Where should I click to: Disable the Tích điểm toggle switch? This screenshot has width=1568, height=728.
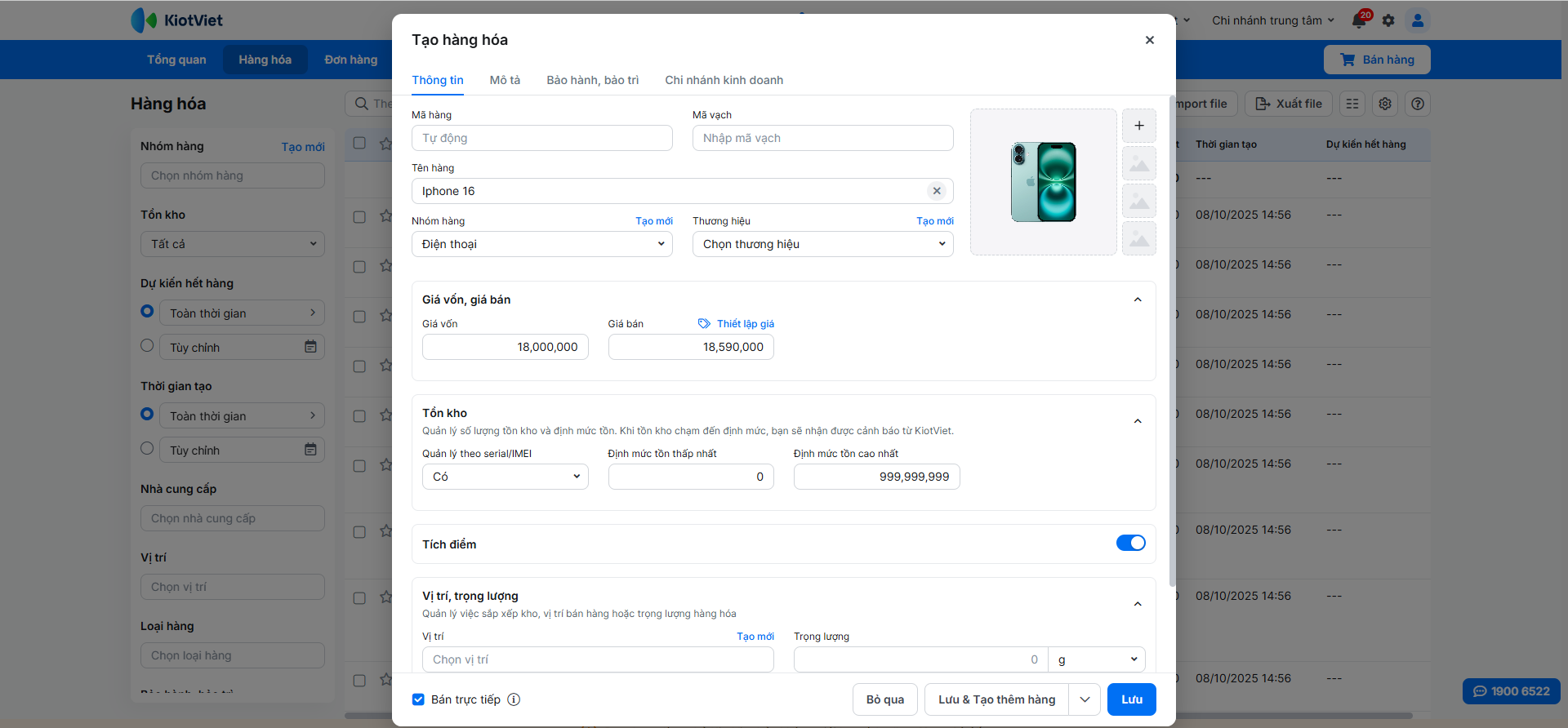tap(1130, 544)
